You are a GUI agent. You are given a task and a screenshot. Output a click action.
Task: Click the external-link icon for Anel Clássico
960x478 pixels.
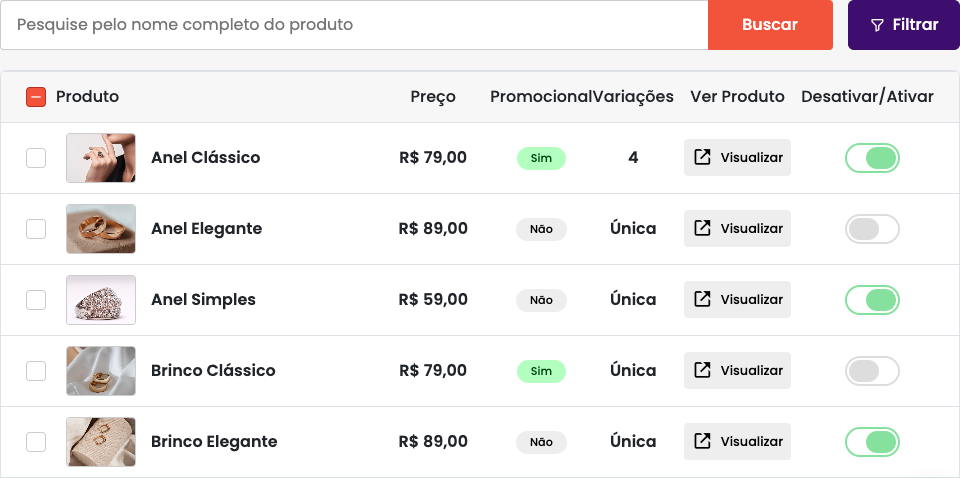pos(702,157)
